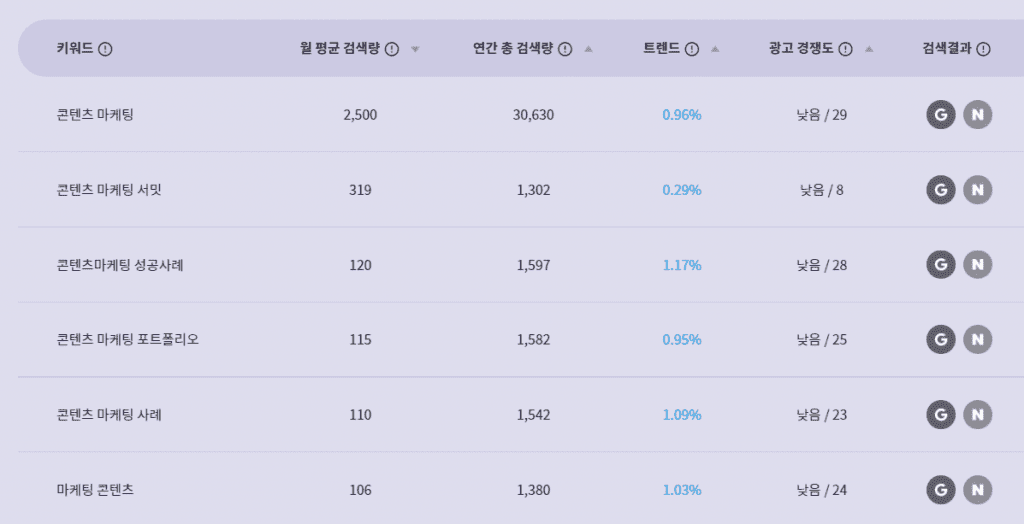Click the 1.17% trend value

(682, 265)
